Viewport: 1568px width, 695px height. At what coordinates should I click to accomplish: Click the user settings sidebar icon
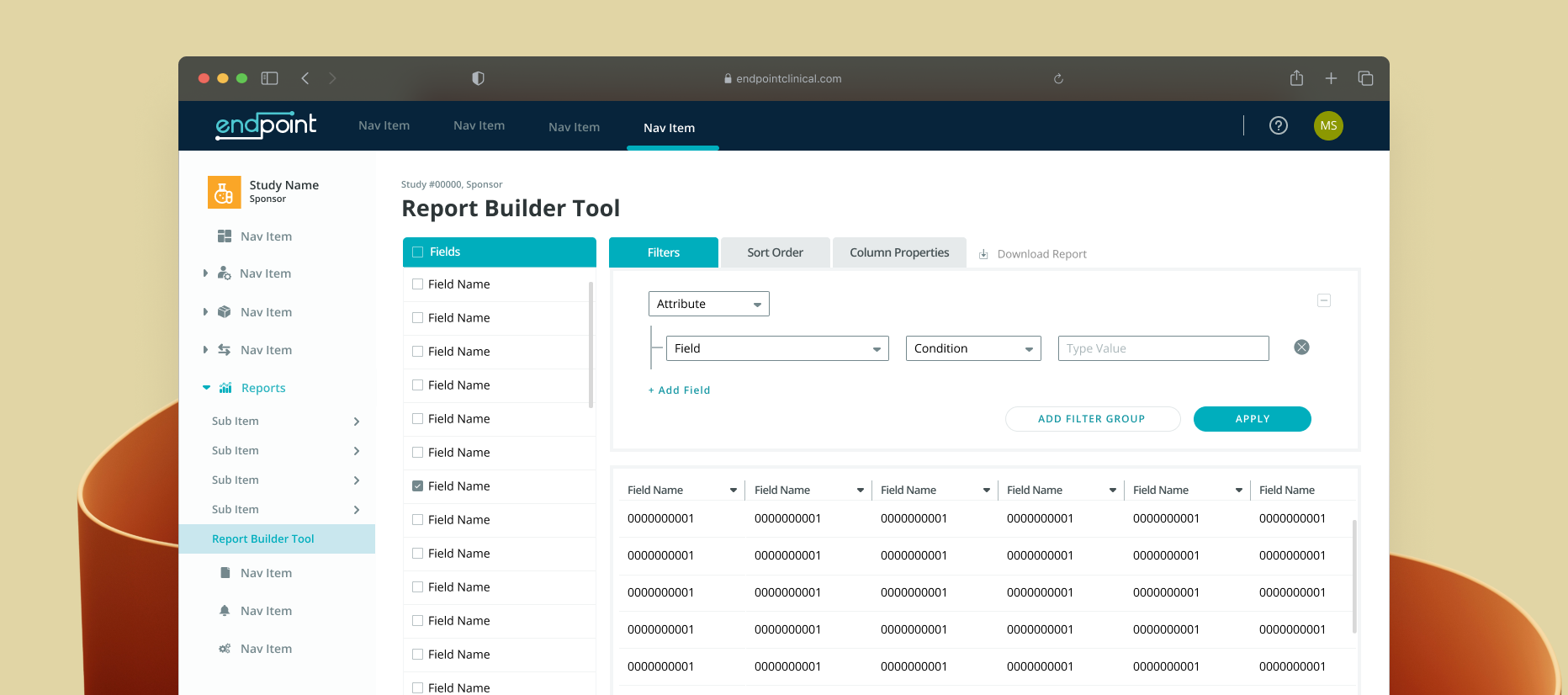coord(225,273)
